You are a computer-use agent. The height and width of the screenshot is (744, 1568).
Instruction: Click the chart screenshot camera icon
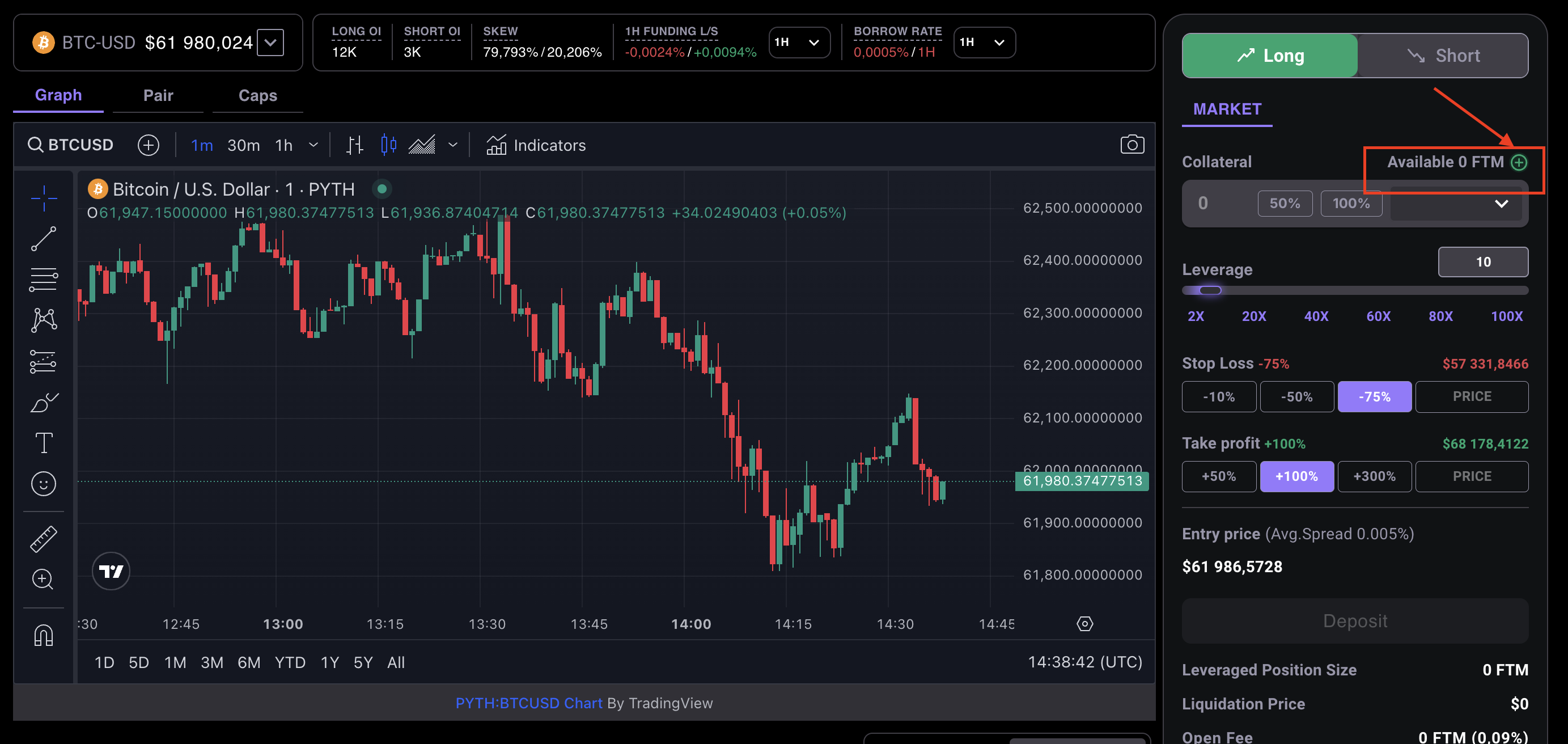(x=1131, y=145)
